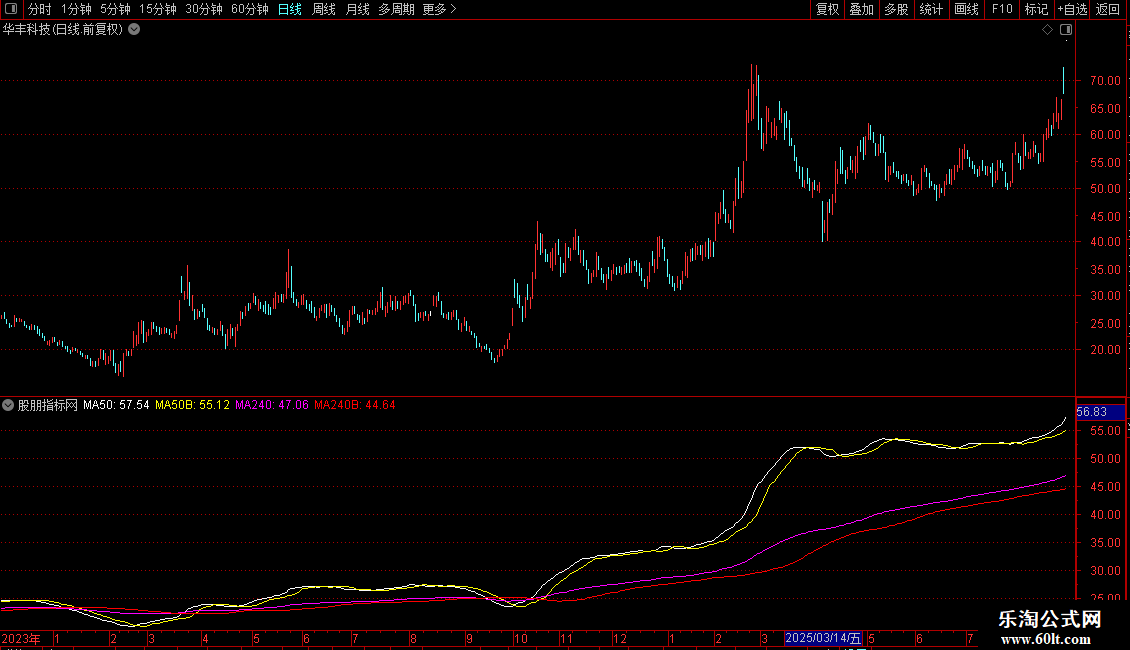
Task: Open the F10 company info
Action: (1002, 9)
